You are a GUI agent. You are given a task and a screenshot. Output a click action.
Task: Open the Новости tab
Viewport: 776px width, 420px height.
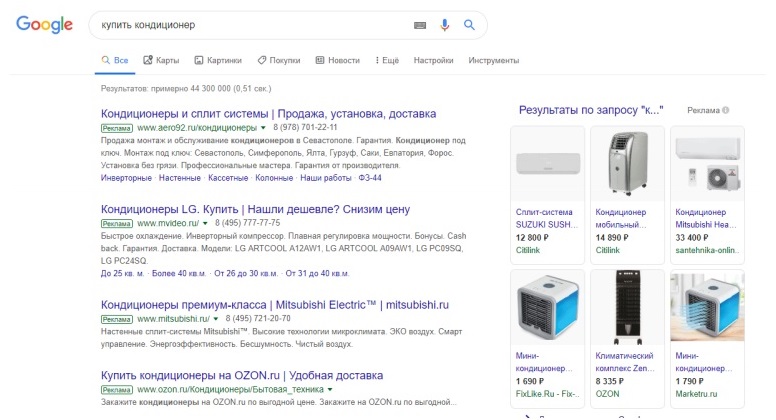338,60
